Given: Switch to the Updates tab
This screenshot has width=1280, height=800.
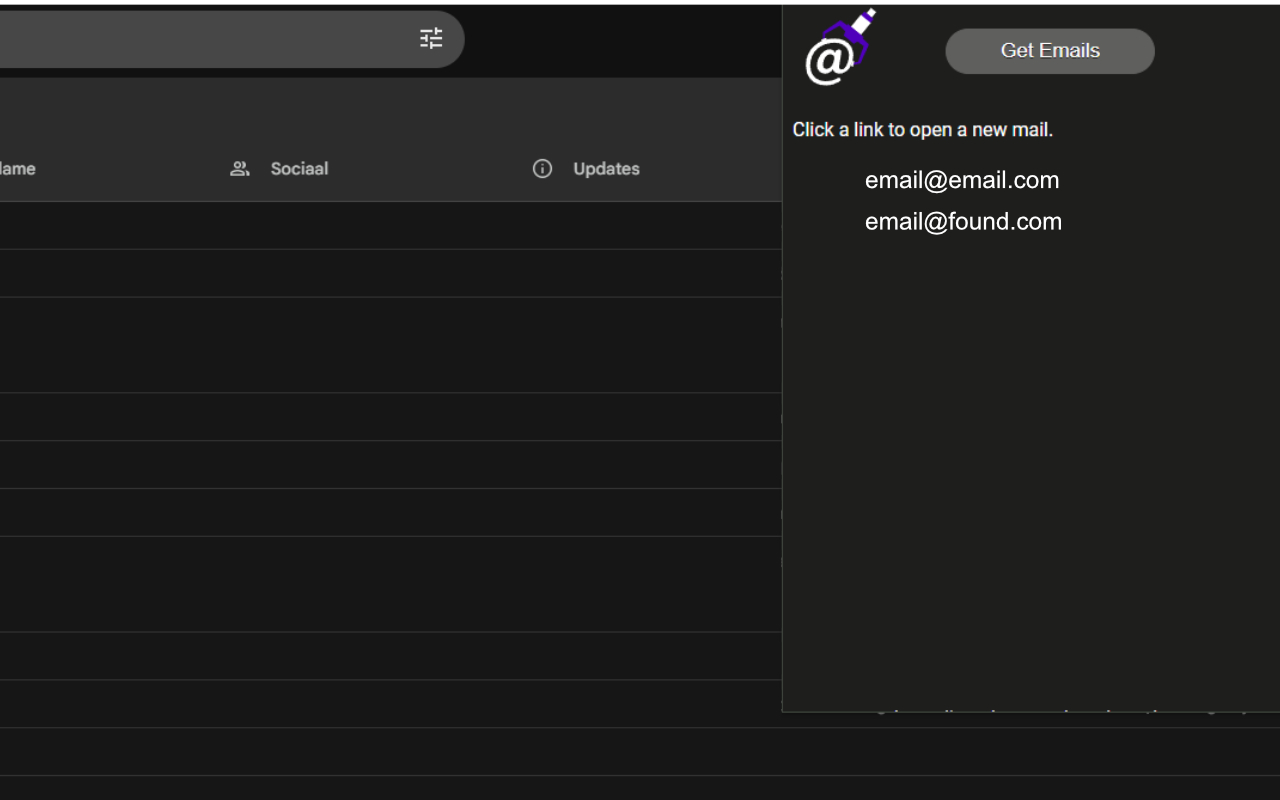Looking at the screenshot, I should 605,168.
